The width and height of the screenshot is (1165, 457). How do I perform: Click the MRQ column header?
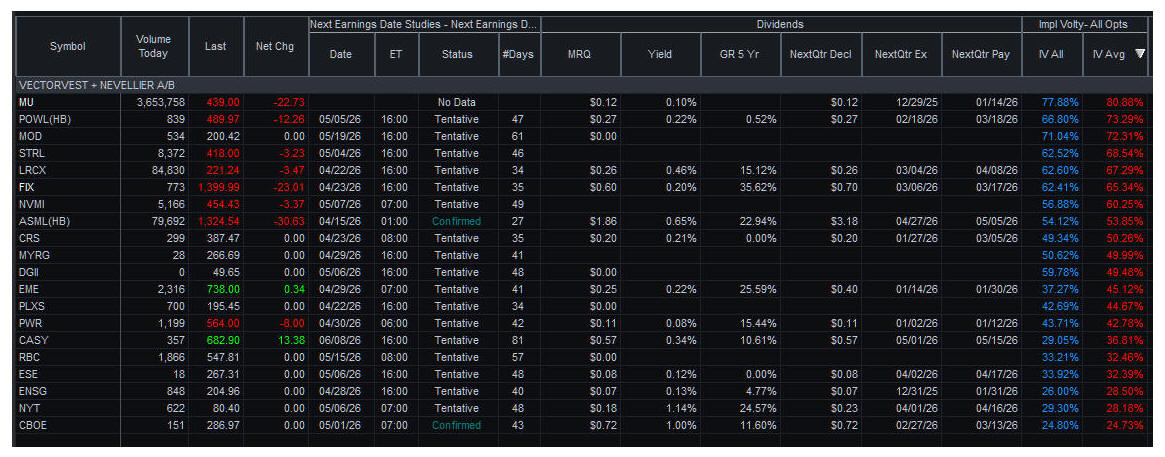[x=580, y=55]
